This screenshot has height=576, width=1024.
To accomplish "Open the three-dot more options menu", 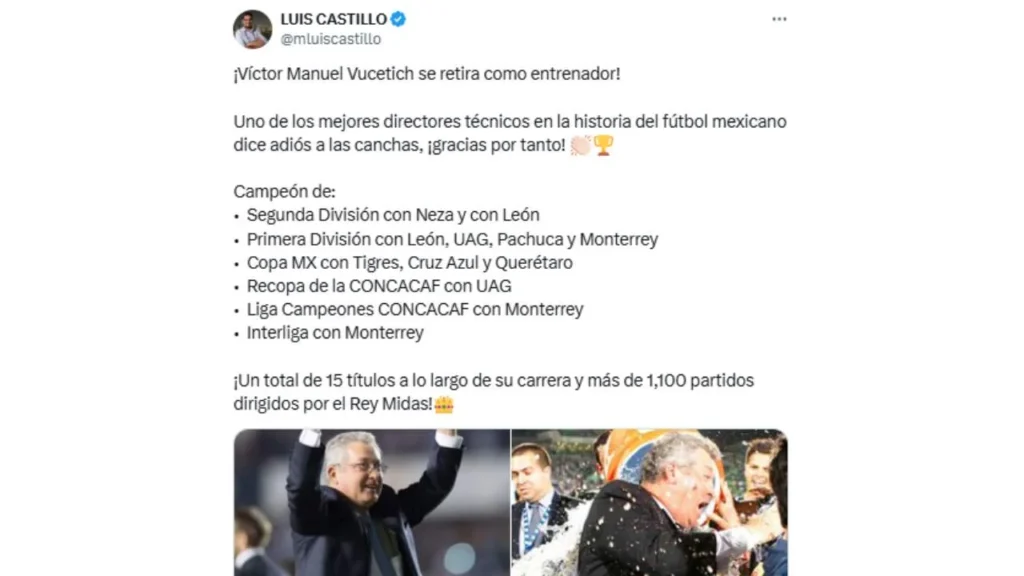I will (779, 19).
